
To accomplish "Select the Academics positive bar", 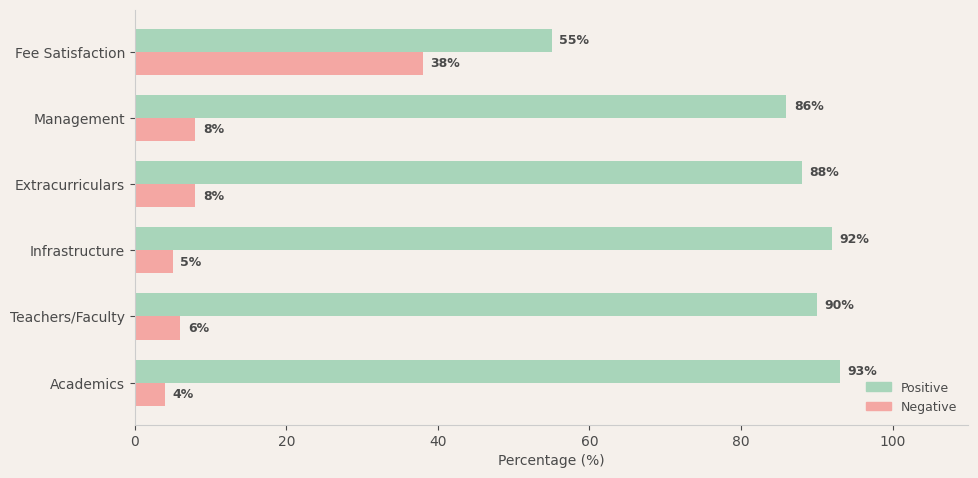I will [x=487, y=372].
